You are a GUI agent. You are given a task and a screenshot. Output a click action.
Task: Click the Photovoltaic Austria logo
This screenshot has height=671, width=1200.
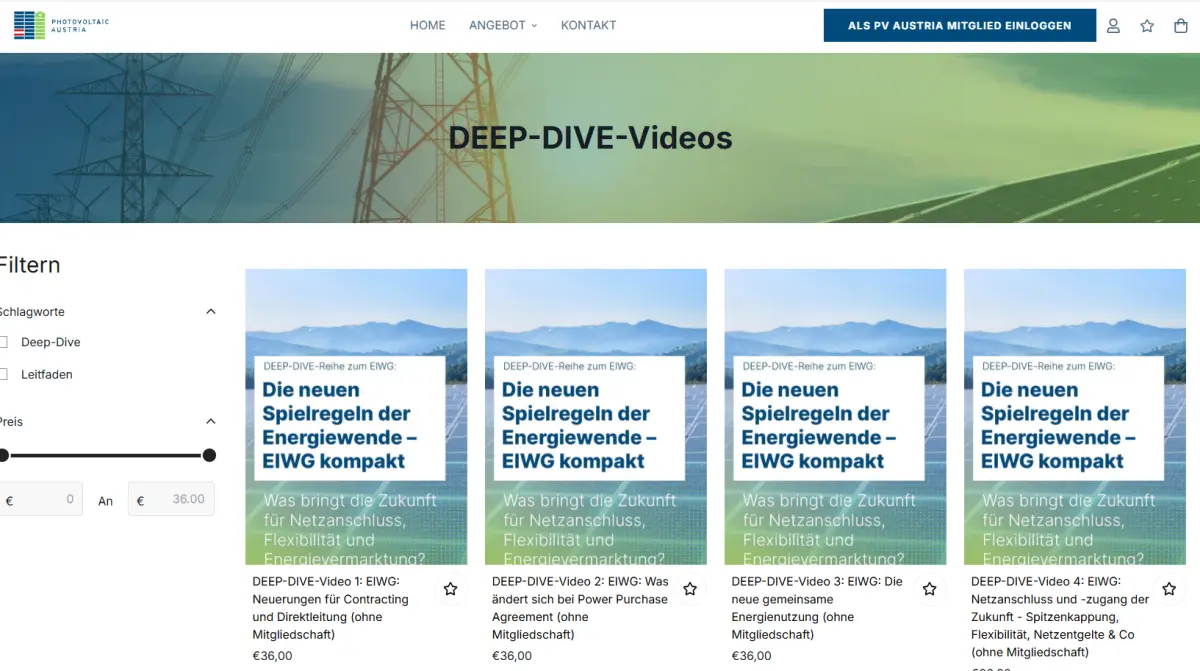coord(60,25)
